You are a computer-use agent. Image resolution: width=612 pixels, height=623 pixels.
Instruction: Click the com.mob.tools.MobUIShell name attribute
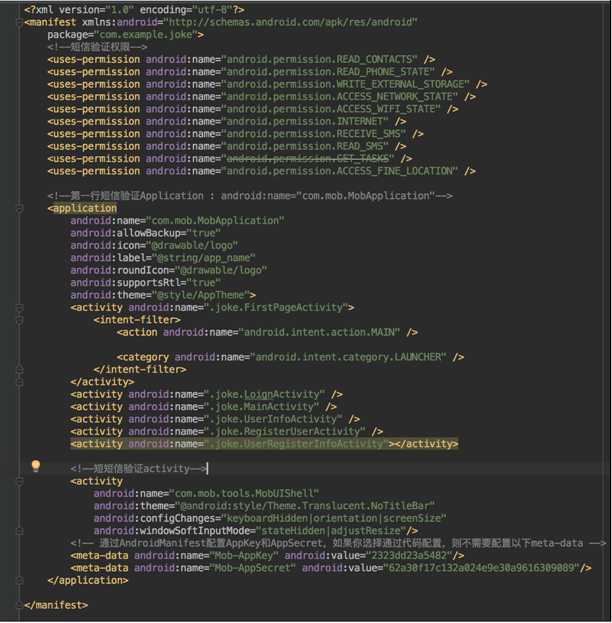(x=206, y=493)
